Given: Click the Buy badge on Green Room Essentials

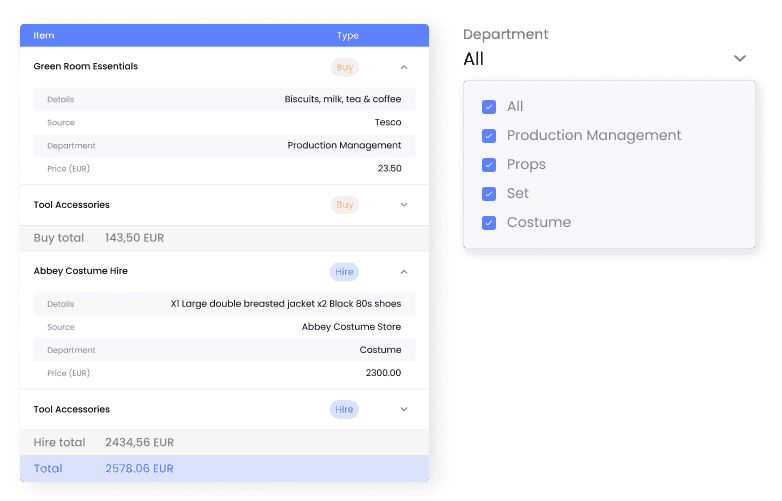Looking at the screenshot, I should (345, 67).
